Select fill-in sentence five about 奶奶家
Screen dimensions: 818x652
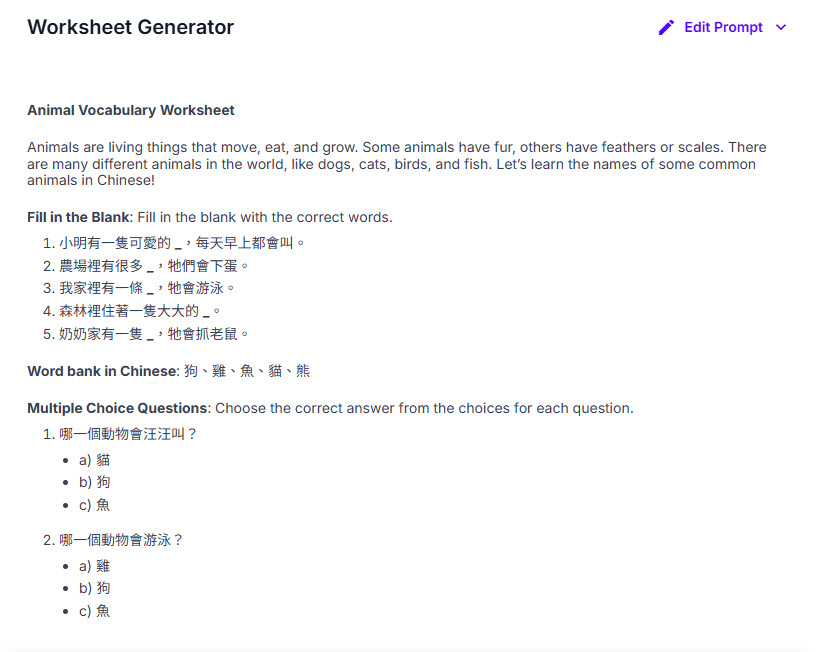(153, 334)
